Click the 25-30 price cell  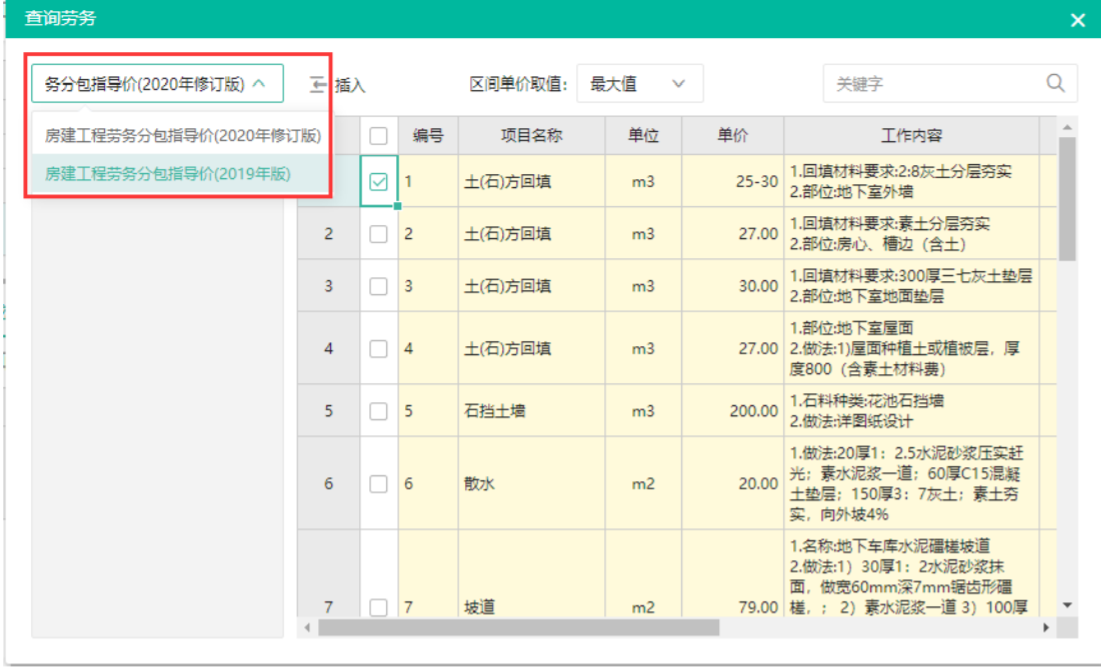click(732, 181)
